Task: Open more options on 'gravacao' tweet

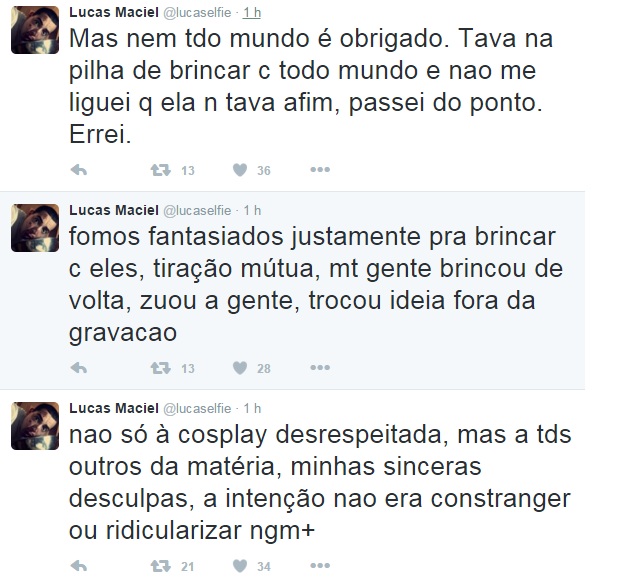Action: [320, 367]
